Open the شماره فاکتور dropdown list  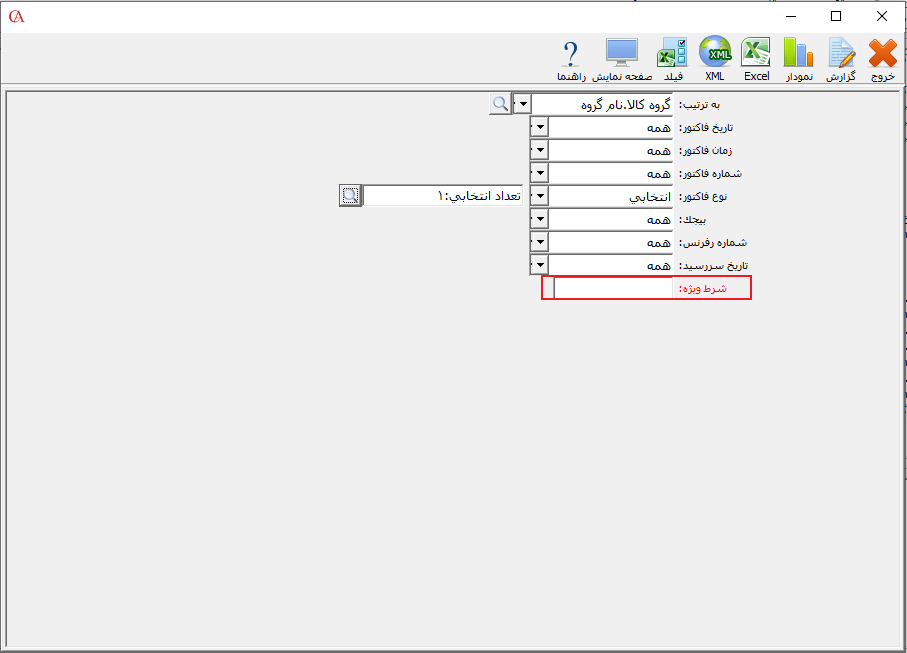click(539, 173)
